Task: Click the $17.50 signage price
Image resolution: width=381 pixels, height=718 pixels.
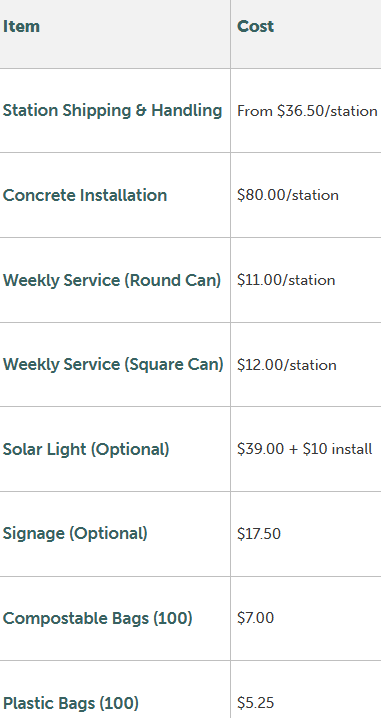Action: [x=259, y=534]
